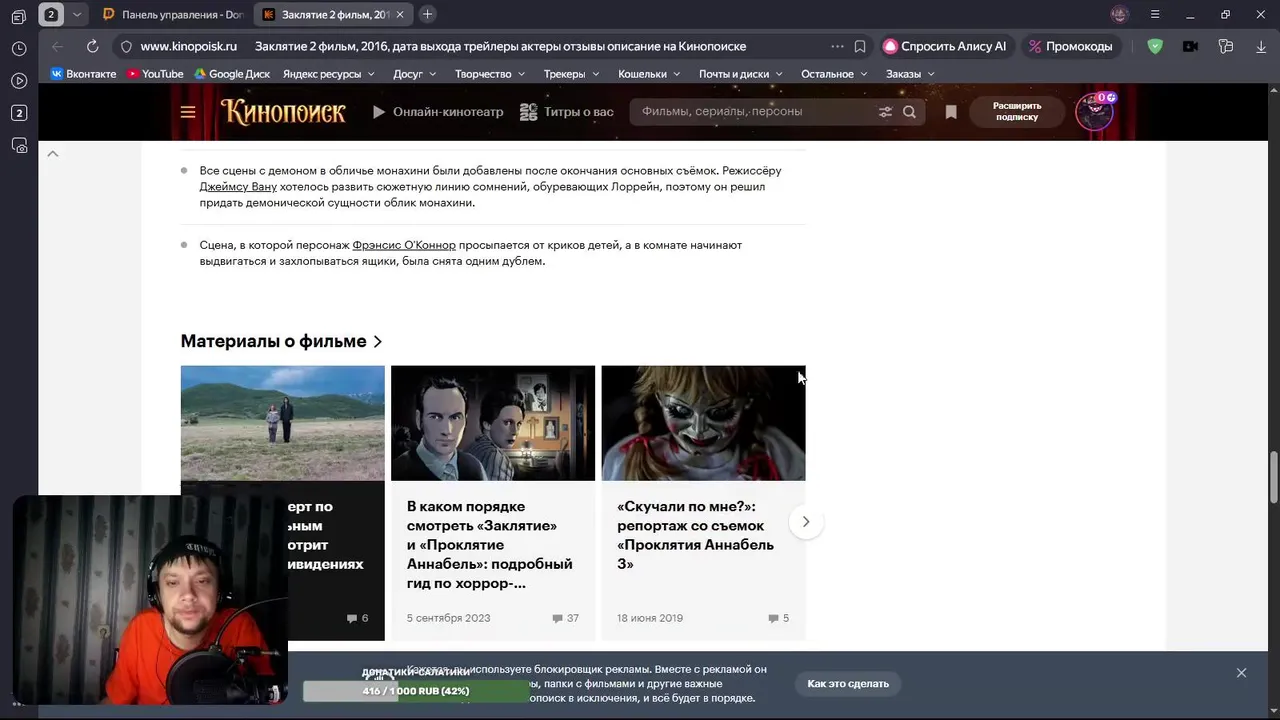Viewport: 1280px width, 720px height.
Task: Expand Кошельки bookmark folder
Action: pos(649,74)
